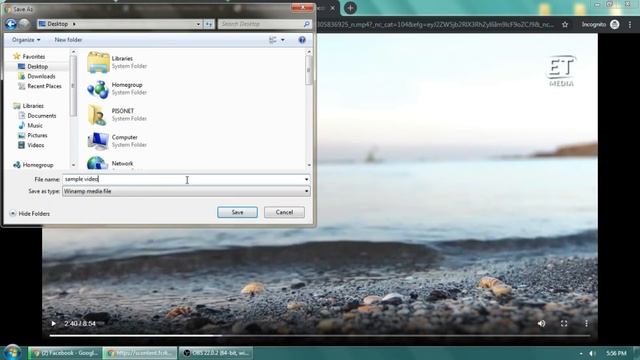Play the video in Chrome
The height and width of the screenshot is (360, 640).
click(x=53, y=324)
